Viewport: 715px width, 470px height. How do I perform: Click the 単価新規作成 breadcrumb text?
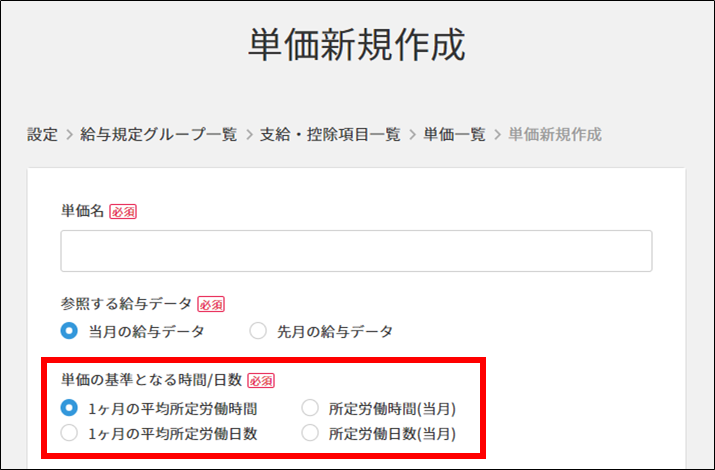coord(555,134)
